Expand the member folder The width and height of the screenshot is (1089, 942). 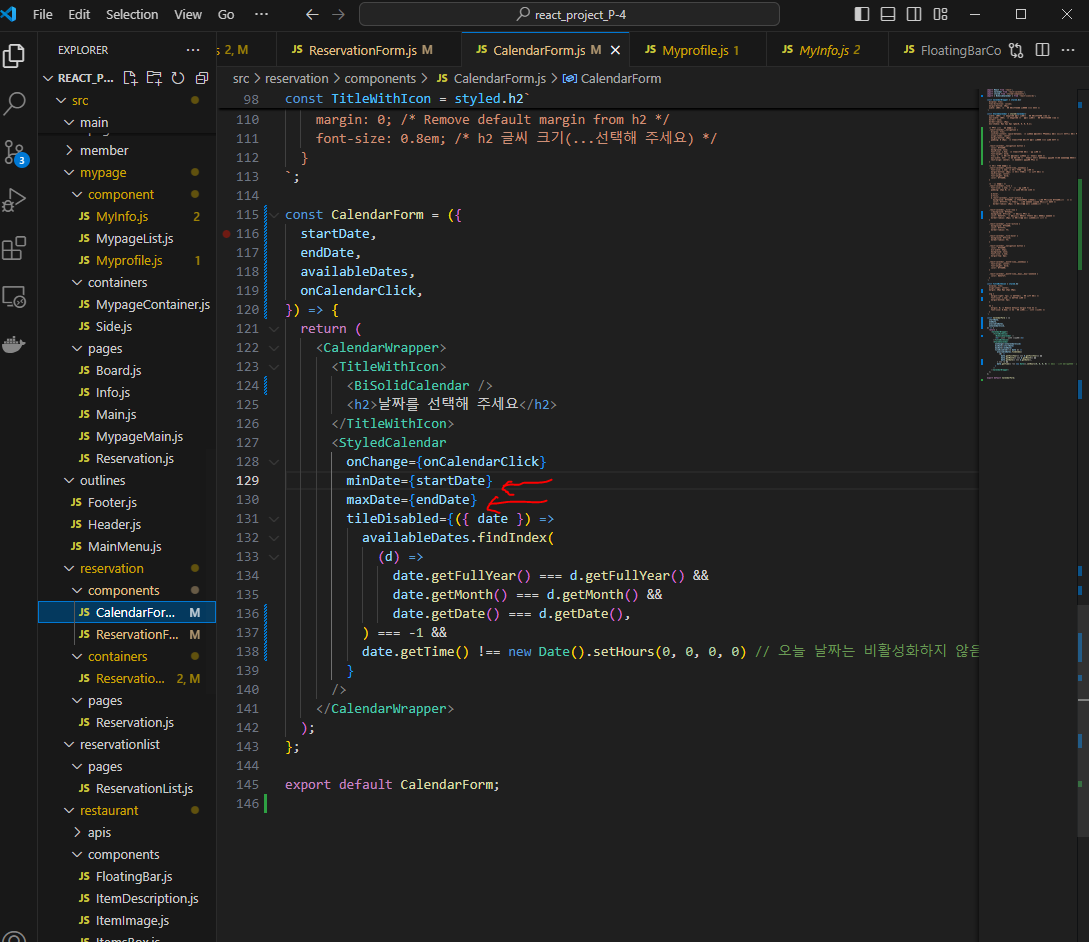coord(103,151)
